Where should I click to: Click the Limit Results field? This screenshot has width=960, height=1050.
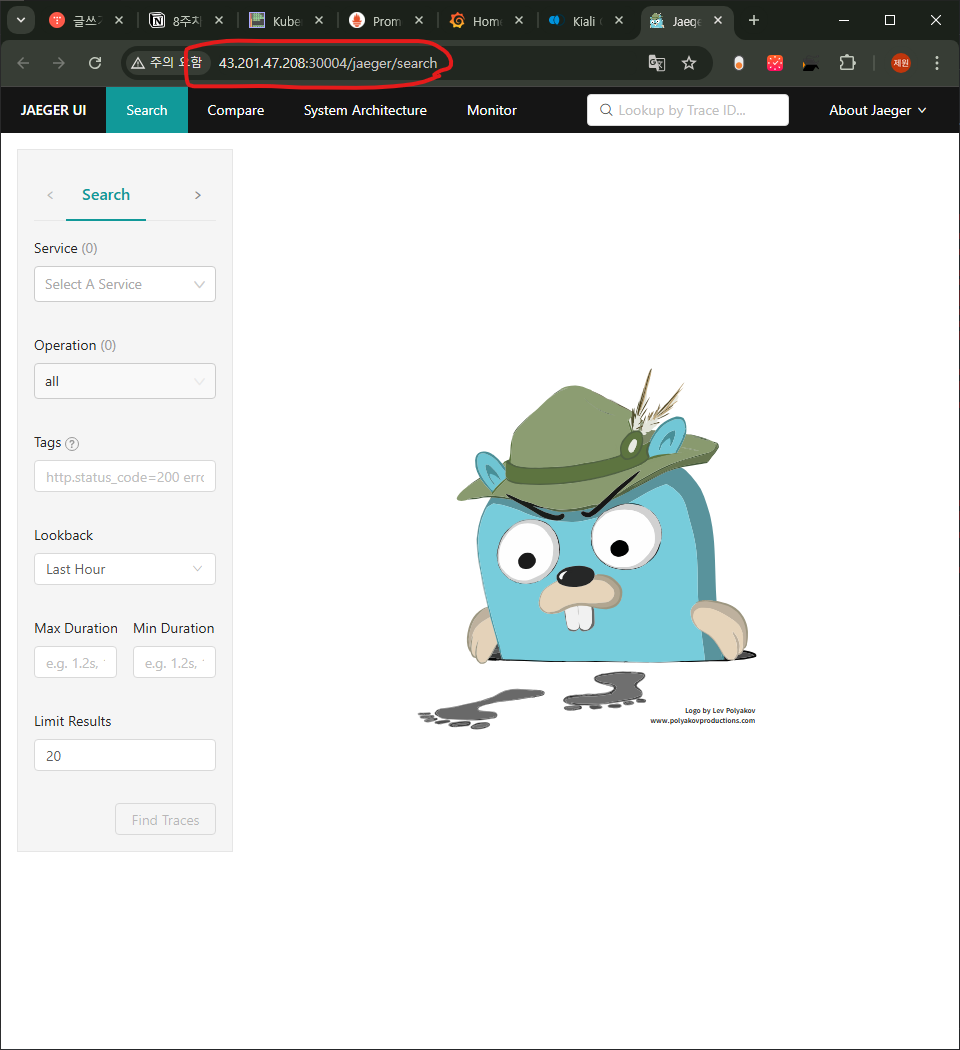[125, 755]
